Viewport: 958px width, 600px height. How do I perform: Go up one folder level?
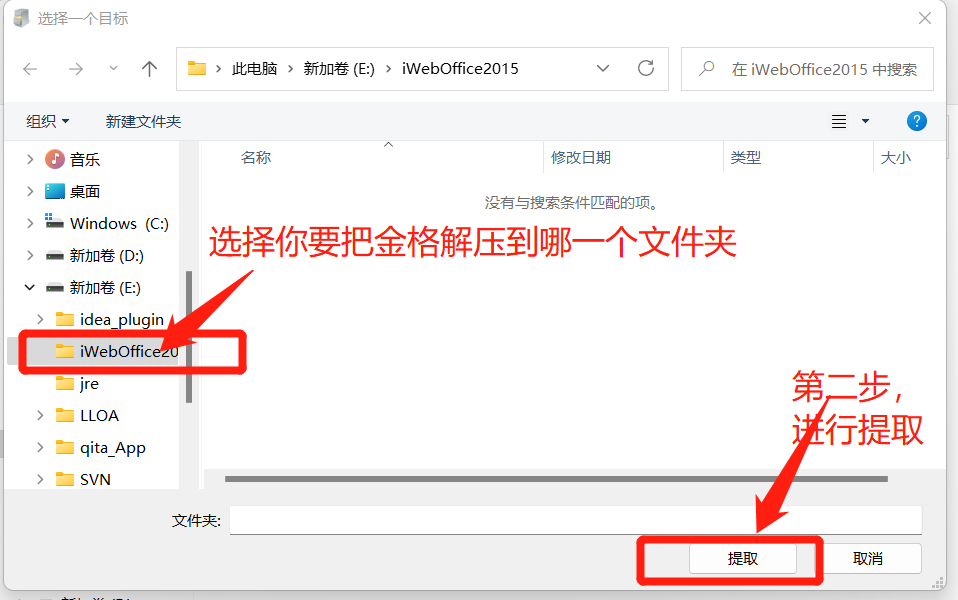[150, 69]
